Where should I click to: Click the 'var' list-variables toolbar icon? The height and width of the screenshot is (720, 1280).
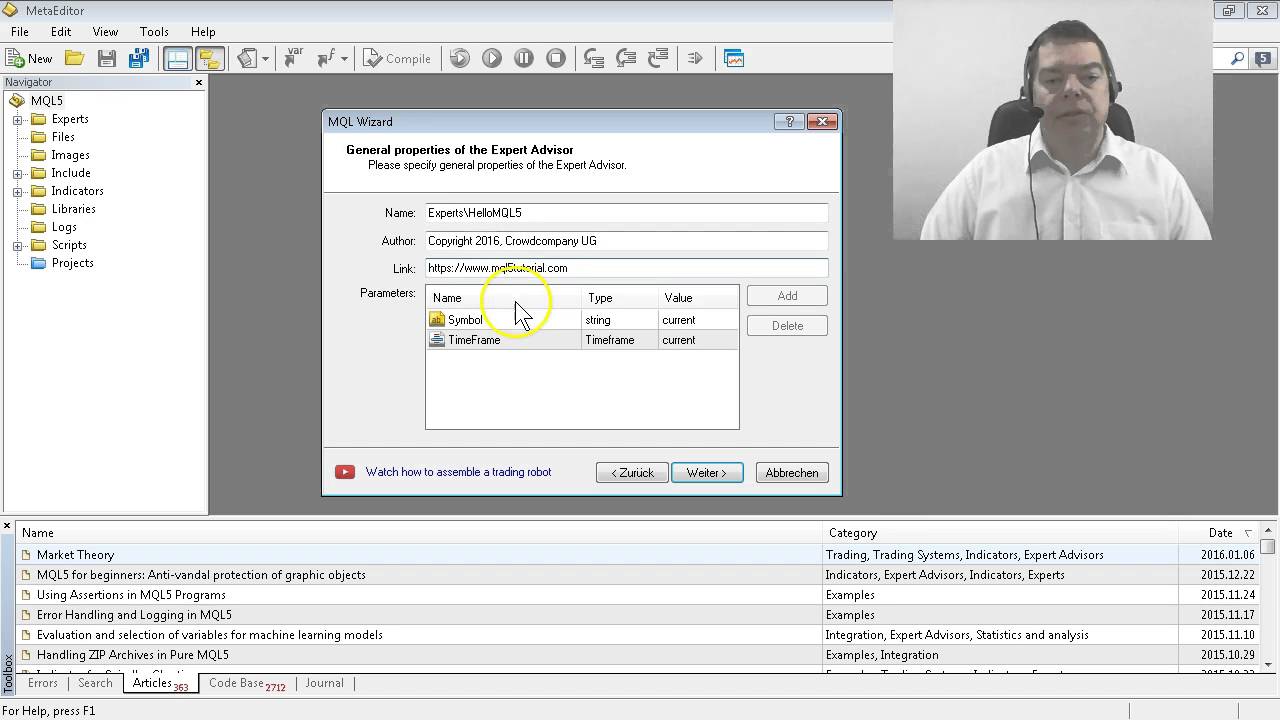pos(293,59)
